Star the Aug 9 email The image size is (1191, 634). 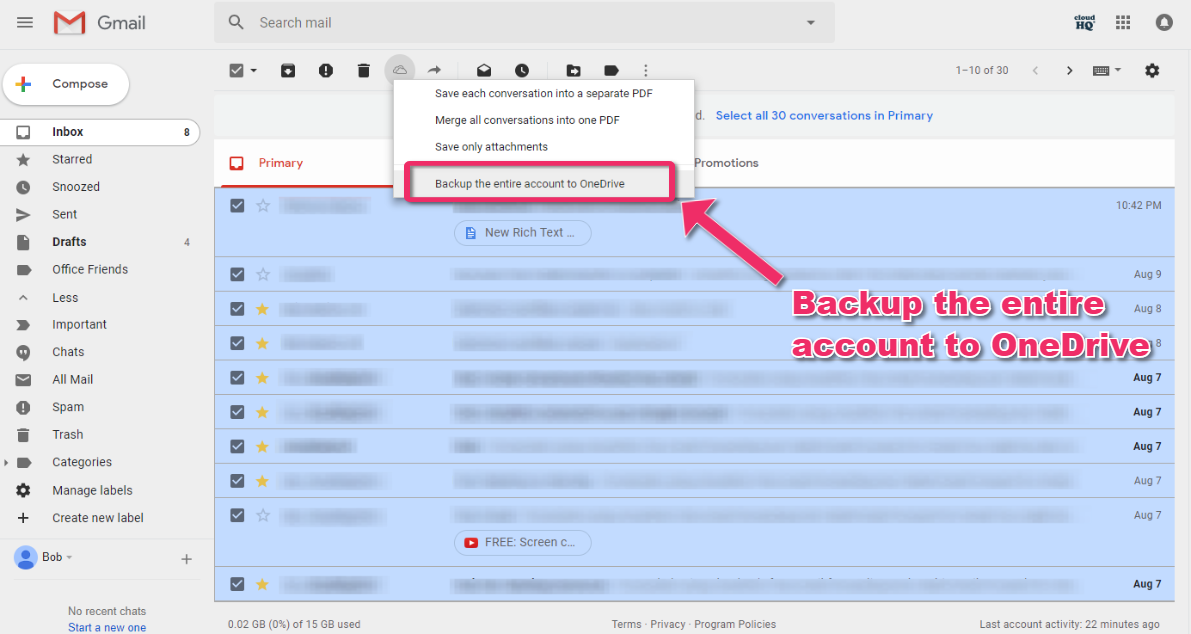(x=263, y=274)
